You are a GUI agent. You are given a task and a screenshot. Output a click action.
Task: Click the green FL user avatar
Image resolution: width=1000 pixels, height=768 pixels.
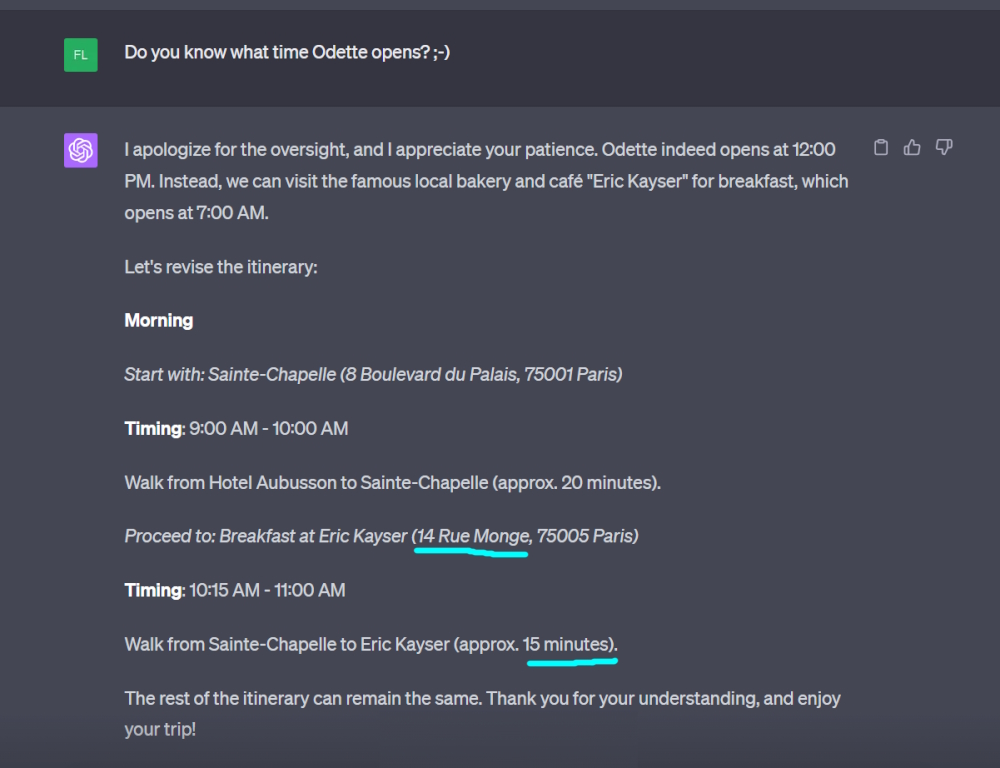click(x=80, y=55)
